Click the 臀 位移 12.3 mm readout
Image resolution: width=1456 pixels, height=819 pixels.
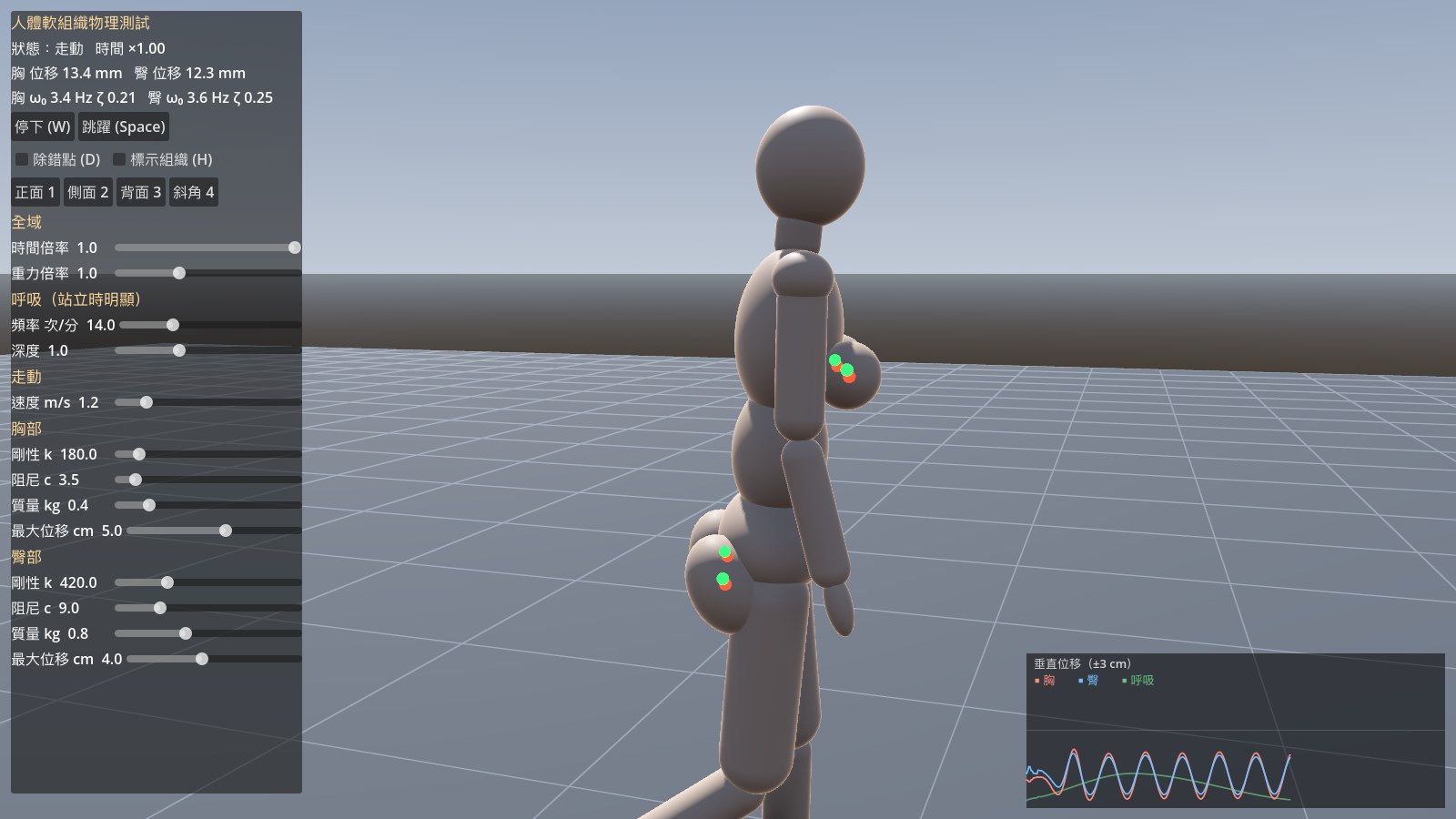[189, 73]
